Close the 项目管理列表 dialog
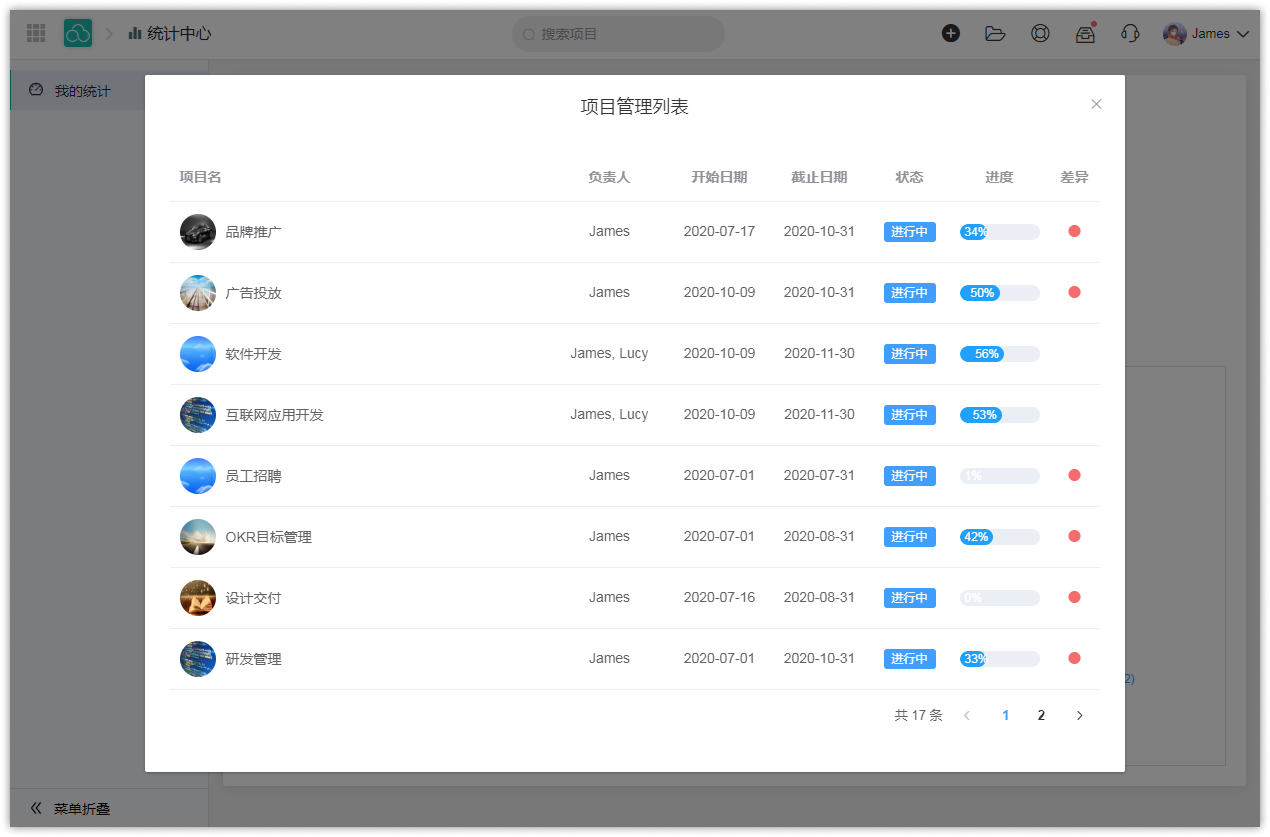The image size is (1270, 837). [x=1096, y=104]
